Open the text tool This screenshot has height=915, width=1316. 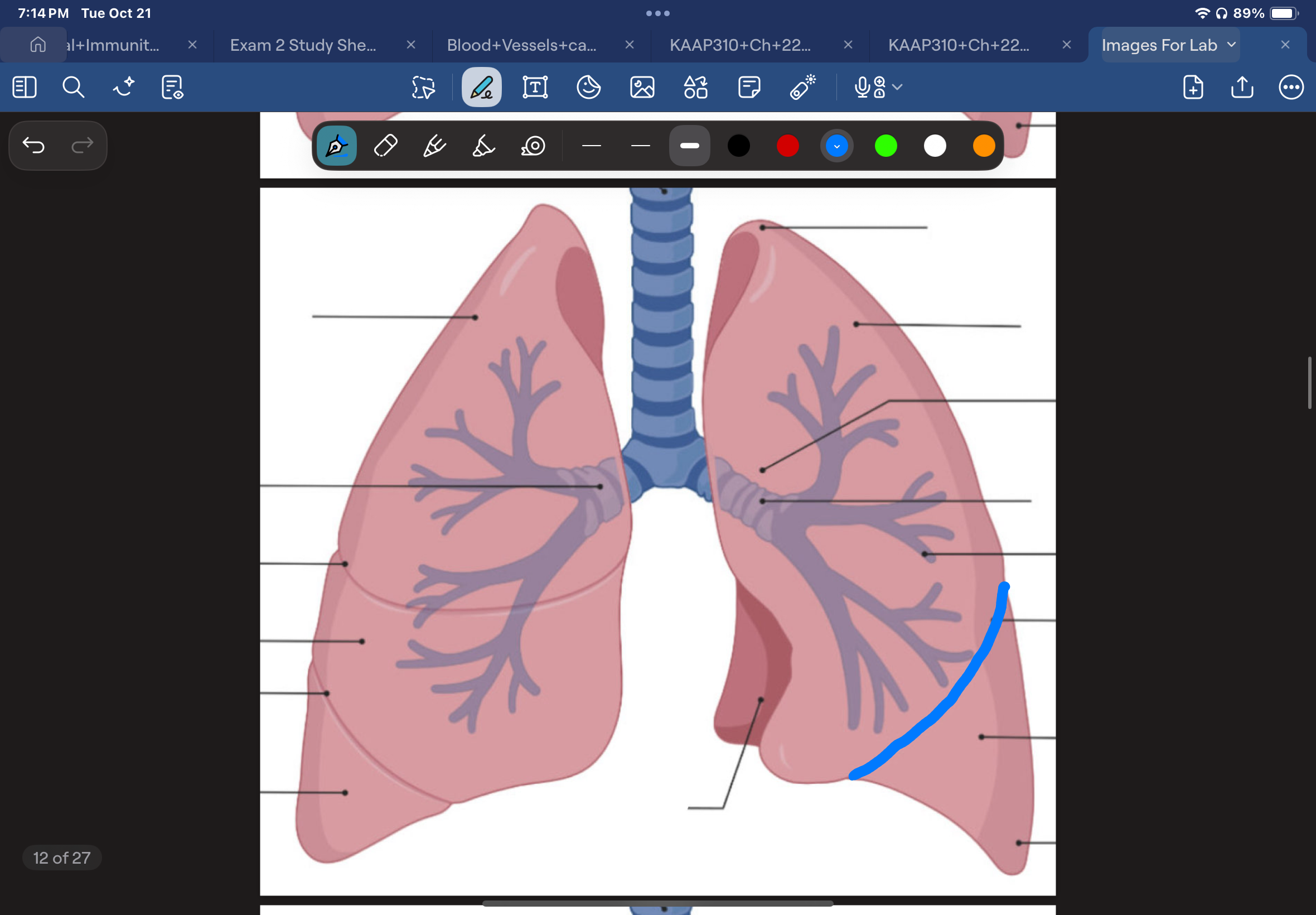[x=535, y=87]
